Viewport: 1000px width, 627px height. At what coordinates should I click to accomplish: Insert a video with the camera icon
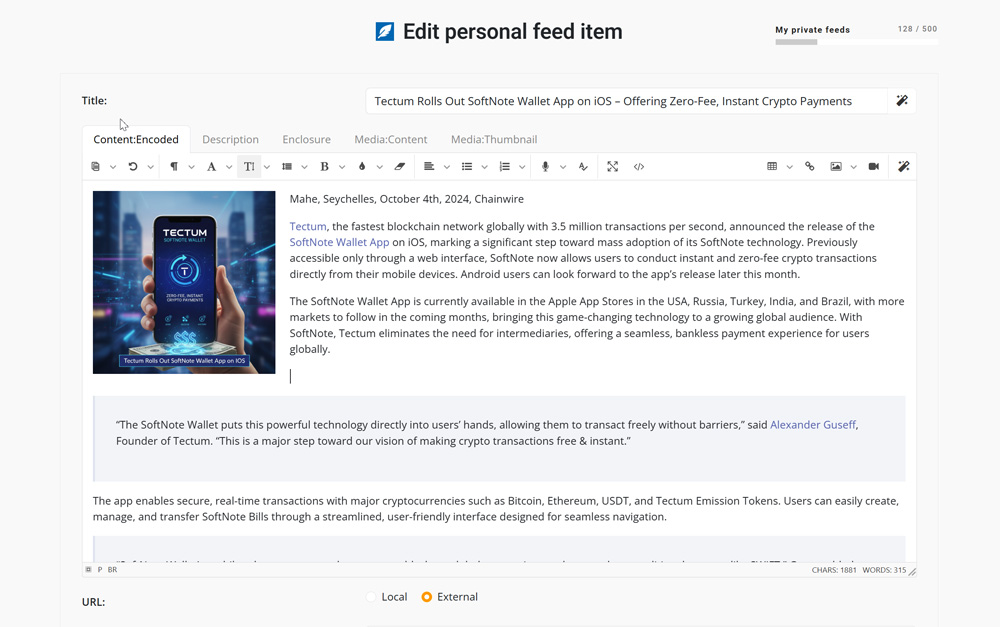point(873,167)
